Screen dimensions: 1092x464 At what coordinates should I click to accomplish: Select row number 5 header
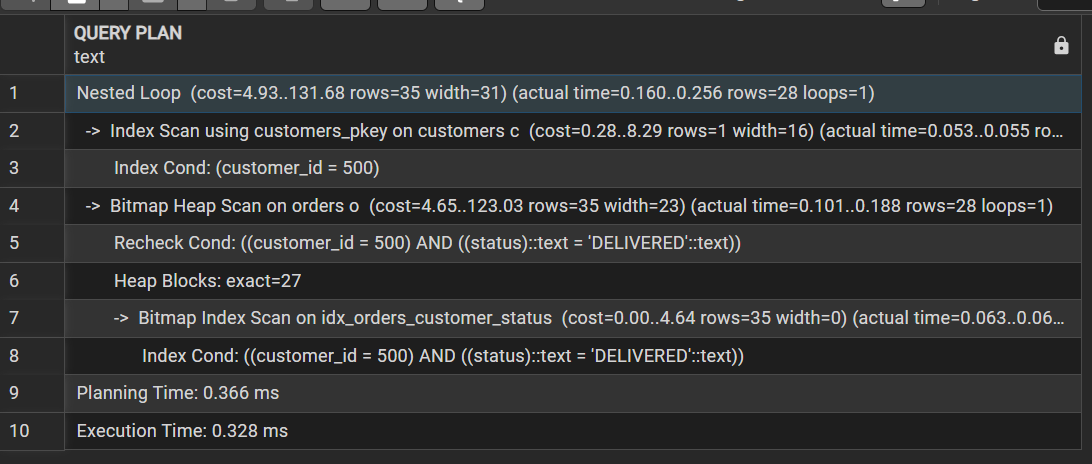pyautogui.click(x=32, y=244)
